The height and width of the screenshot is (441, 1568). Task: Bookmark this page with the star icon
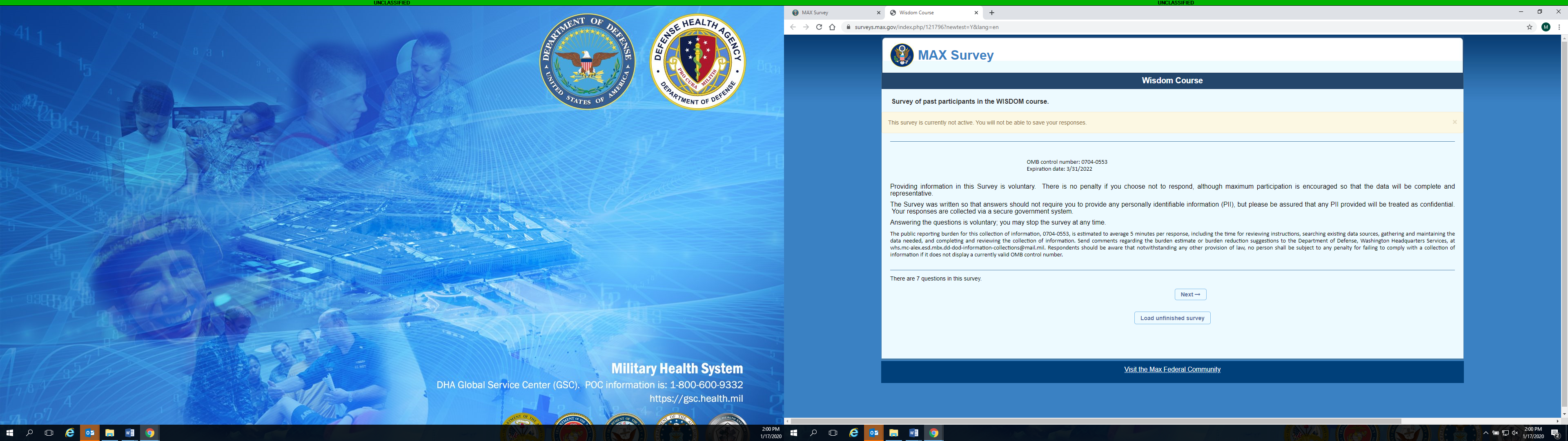(x=1529, y=27)
